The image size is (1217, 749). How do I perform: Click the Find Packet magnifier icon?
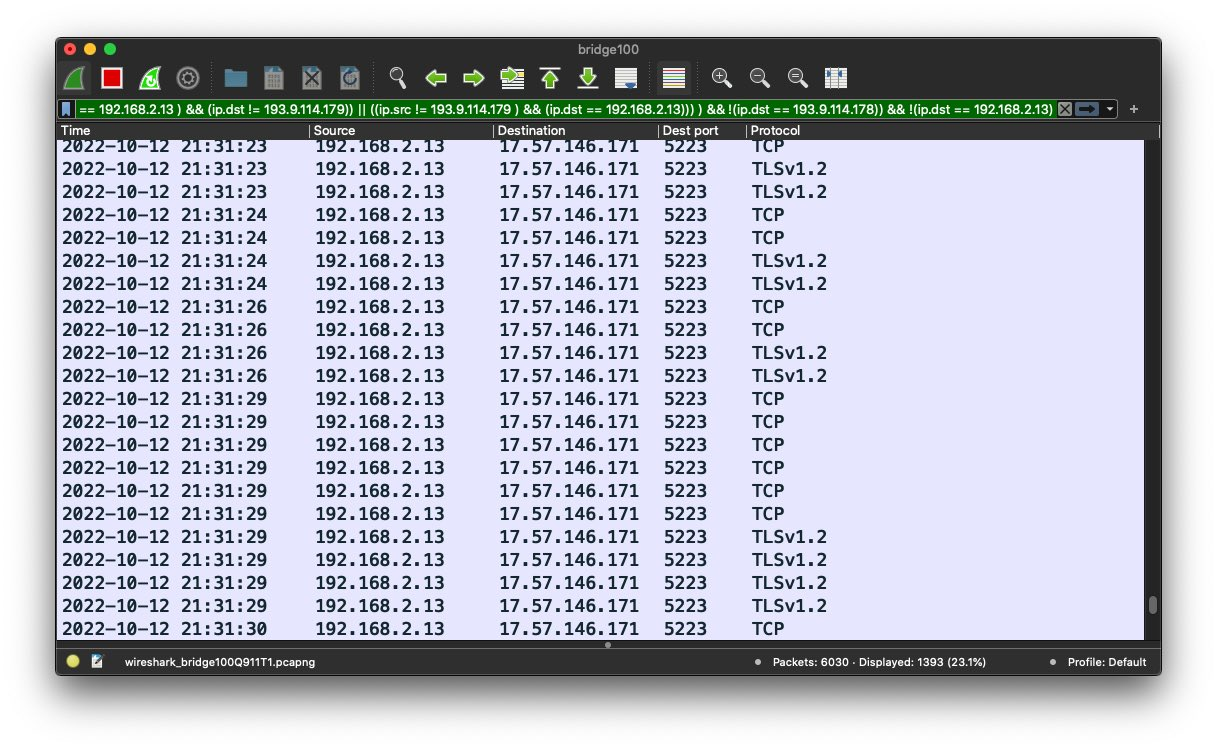coord(398,78)
